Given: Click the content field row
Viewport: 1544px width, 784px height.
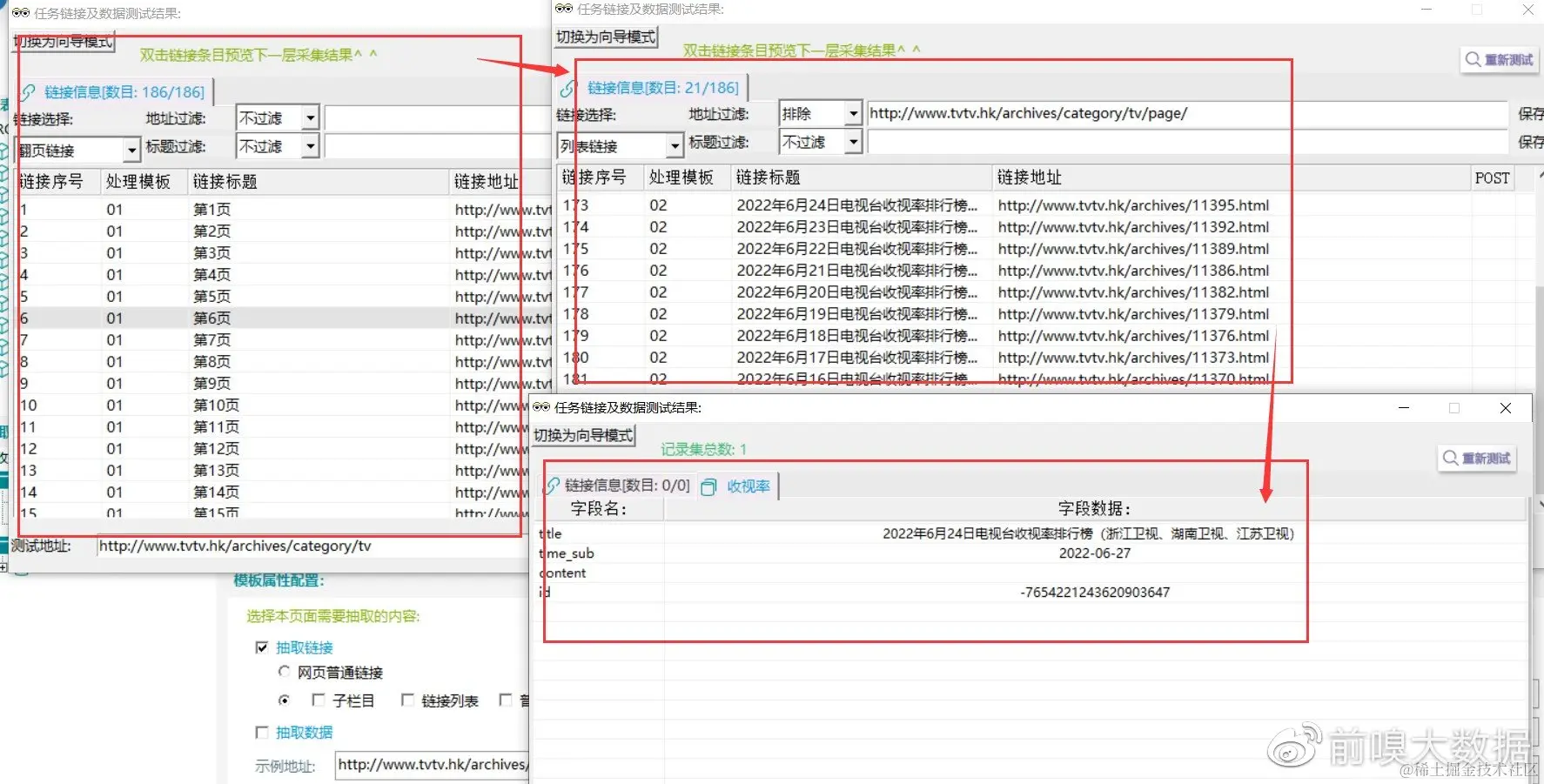Looking at the screenshot, I should [x=1030, y=573].
